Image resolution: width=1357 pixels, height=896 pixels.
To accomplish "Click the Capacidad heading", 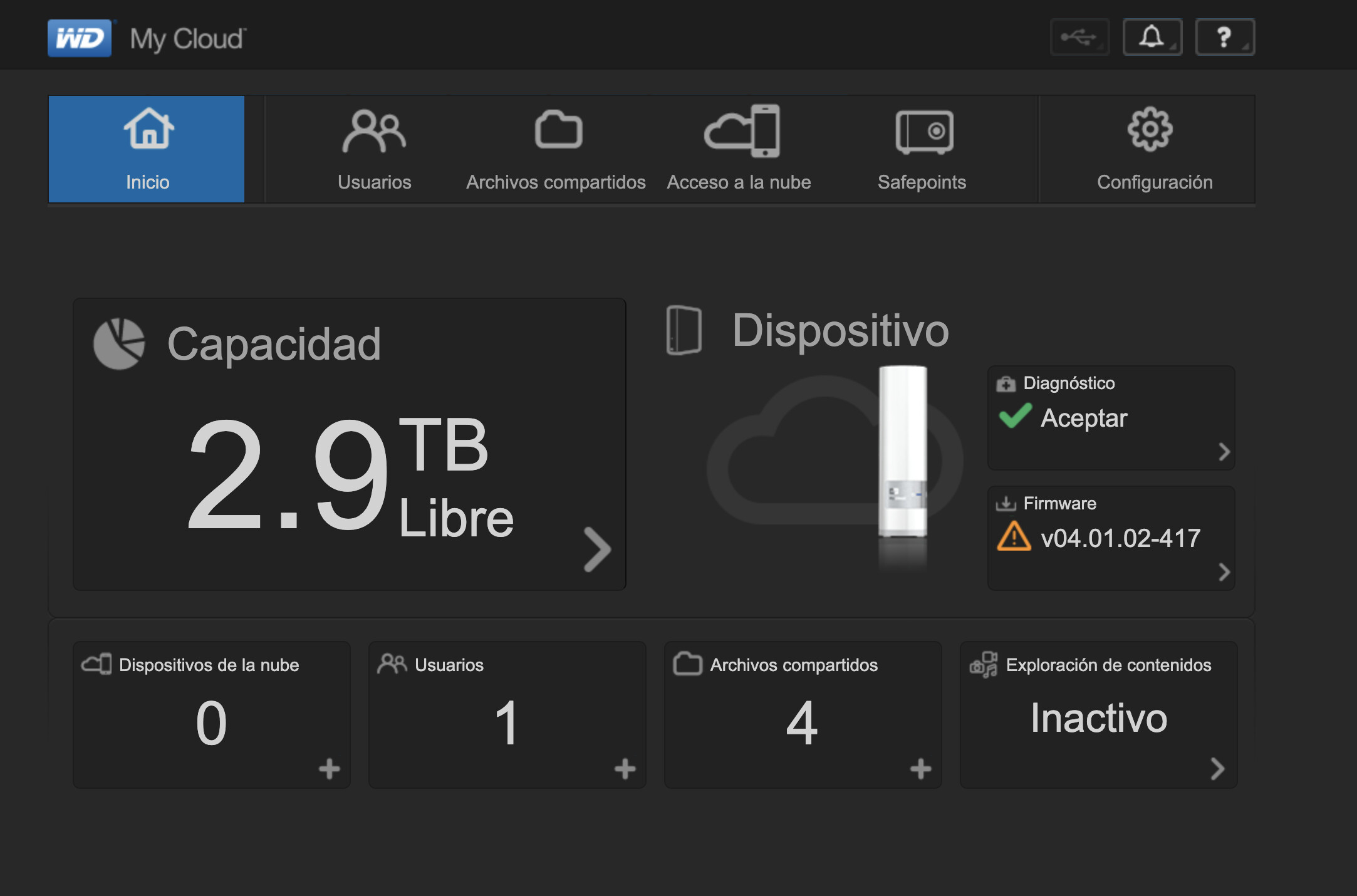I will (274, 344).
